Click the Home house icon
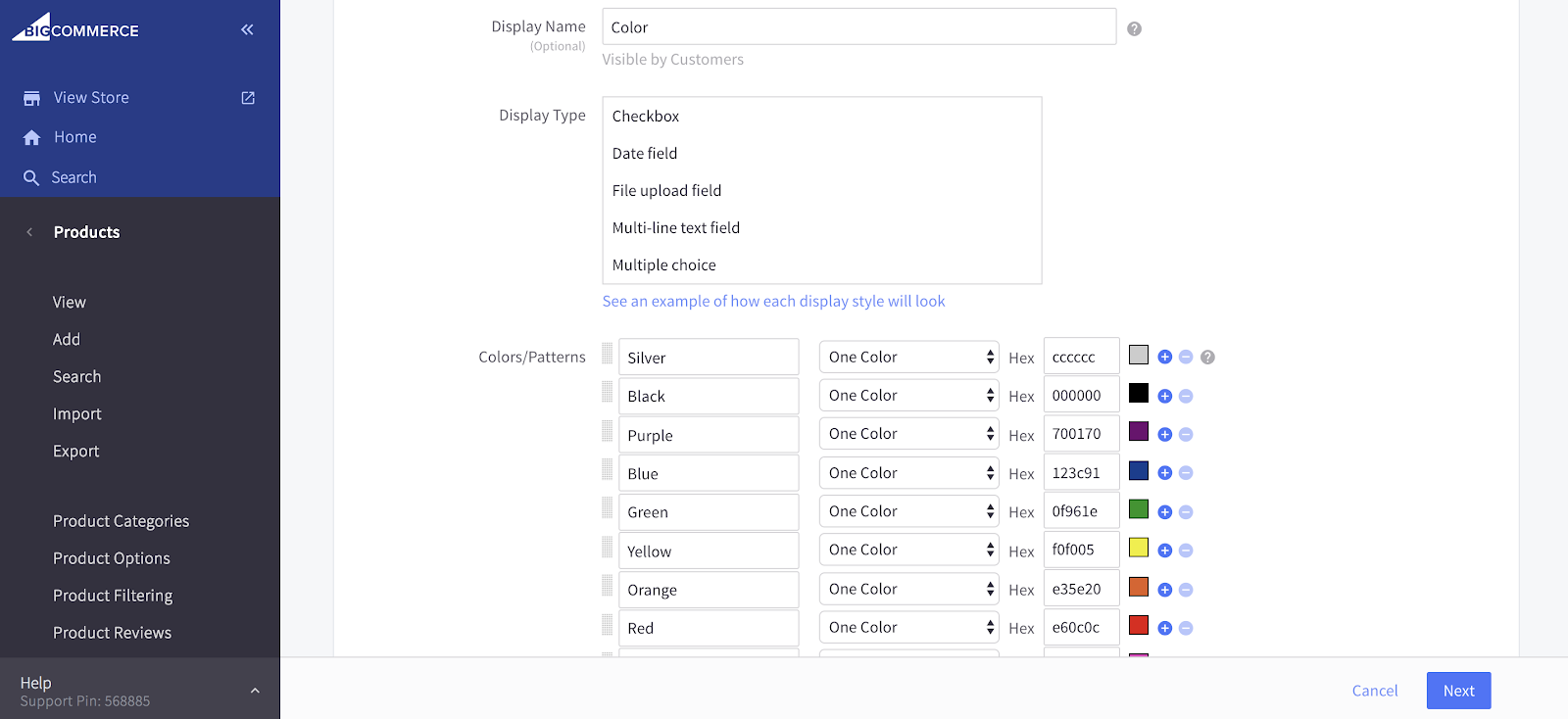1568x719 pixels. tap(31, 138)
